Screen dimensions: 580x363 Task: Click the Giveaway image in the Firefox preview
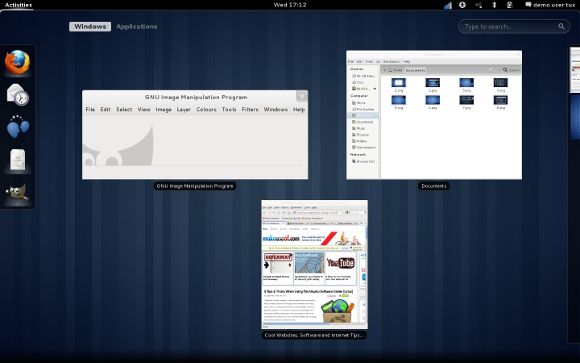click(x=278, y=263)
